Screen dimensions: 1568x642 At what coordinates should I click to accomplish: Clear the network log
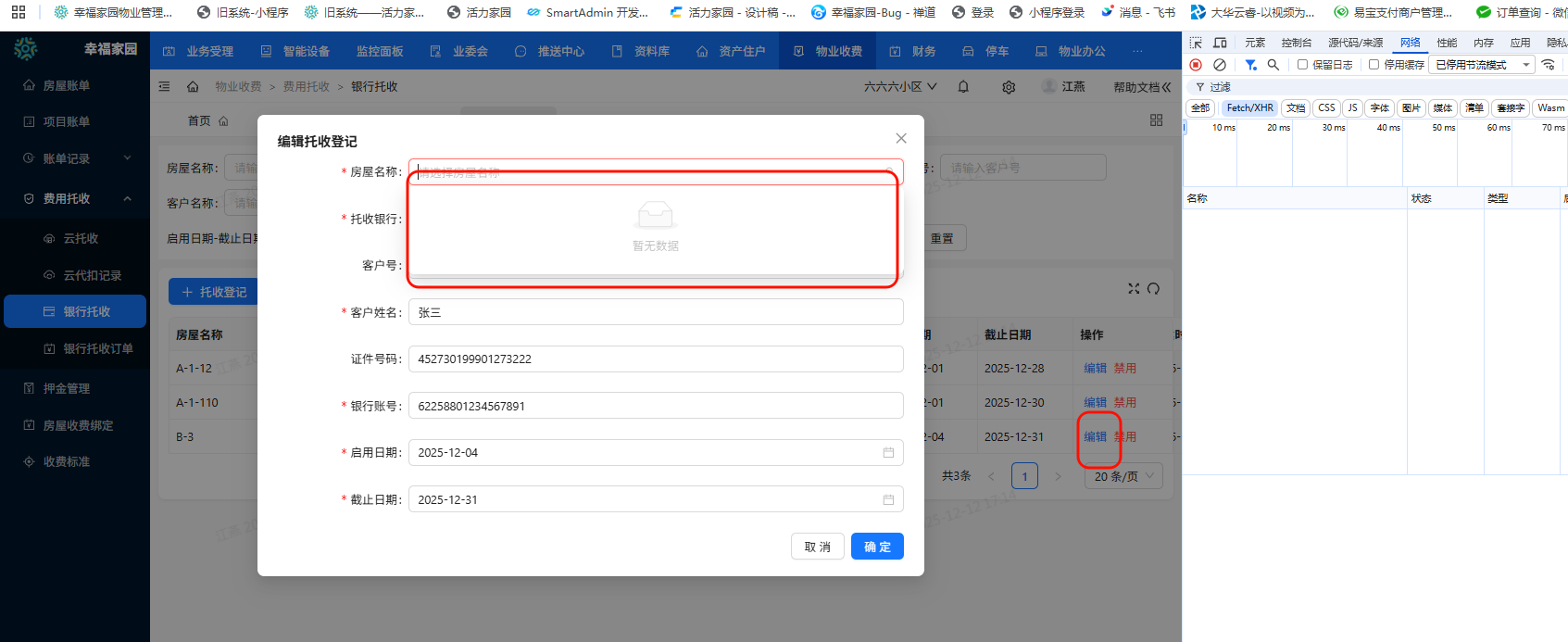[1220, 65]
